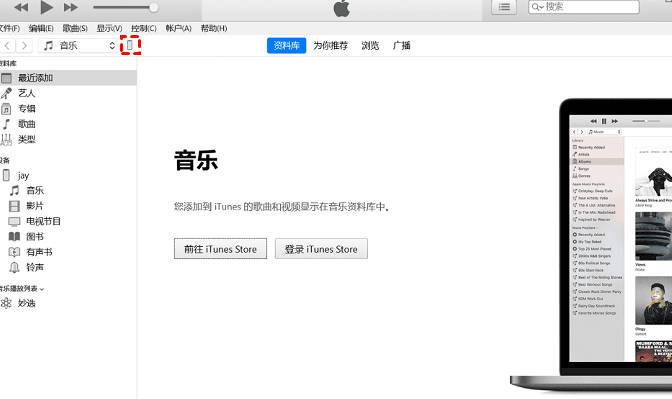Open the 帮助(H) menu
Screen dimensions: 672x399
[213, 28]
